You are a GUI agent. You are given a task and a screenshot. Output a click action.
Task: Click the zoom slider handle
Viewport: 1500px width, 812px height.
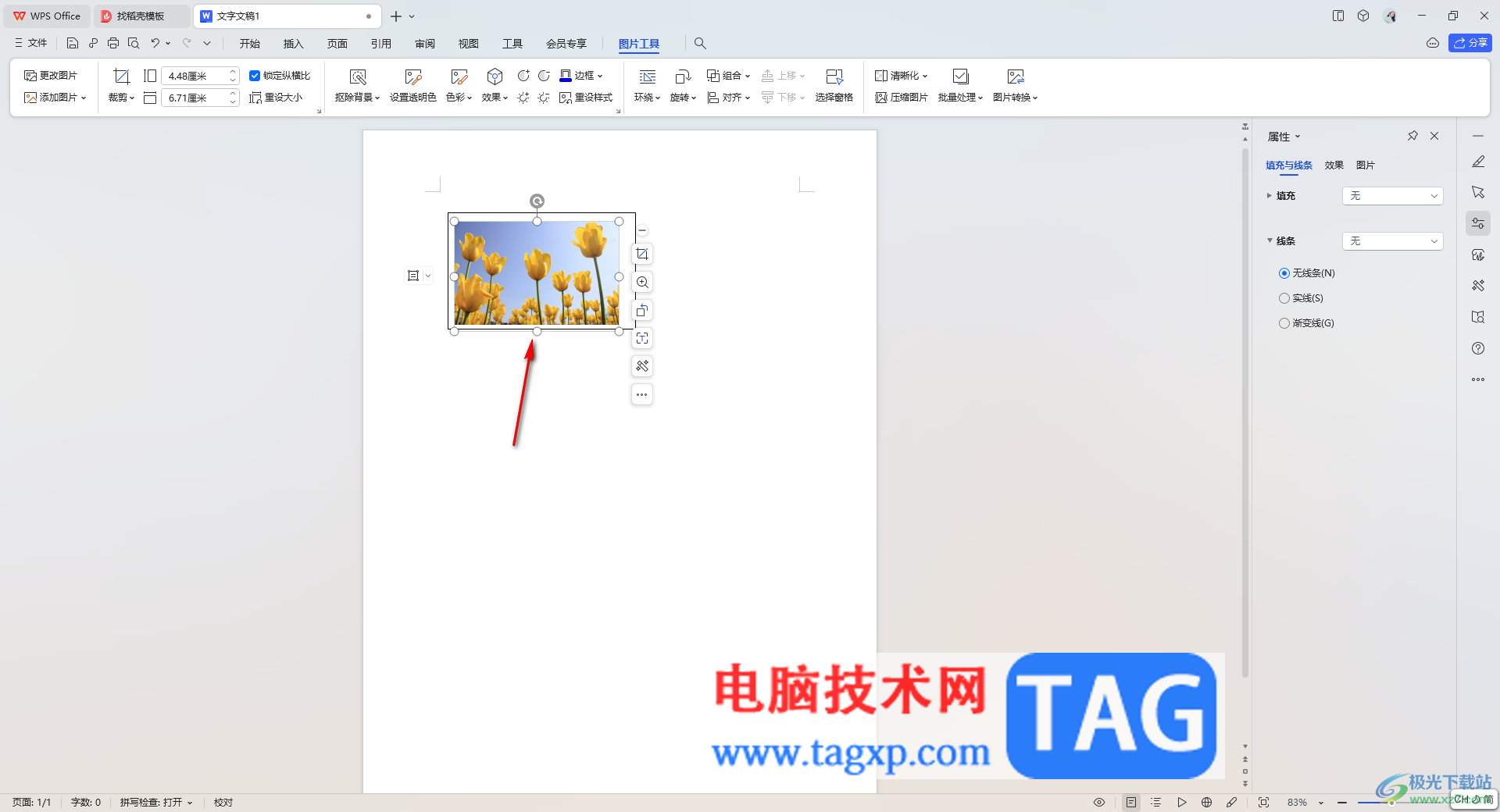coord(1391,802)
